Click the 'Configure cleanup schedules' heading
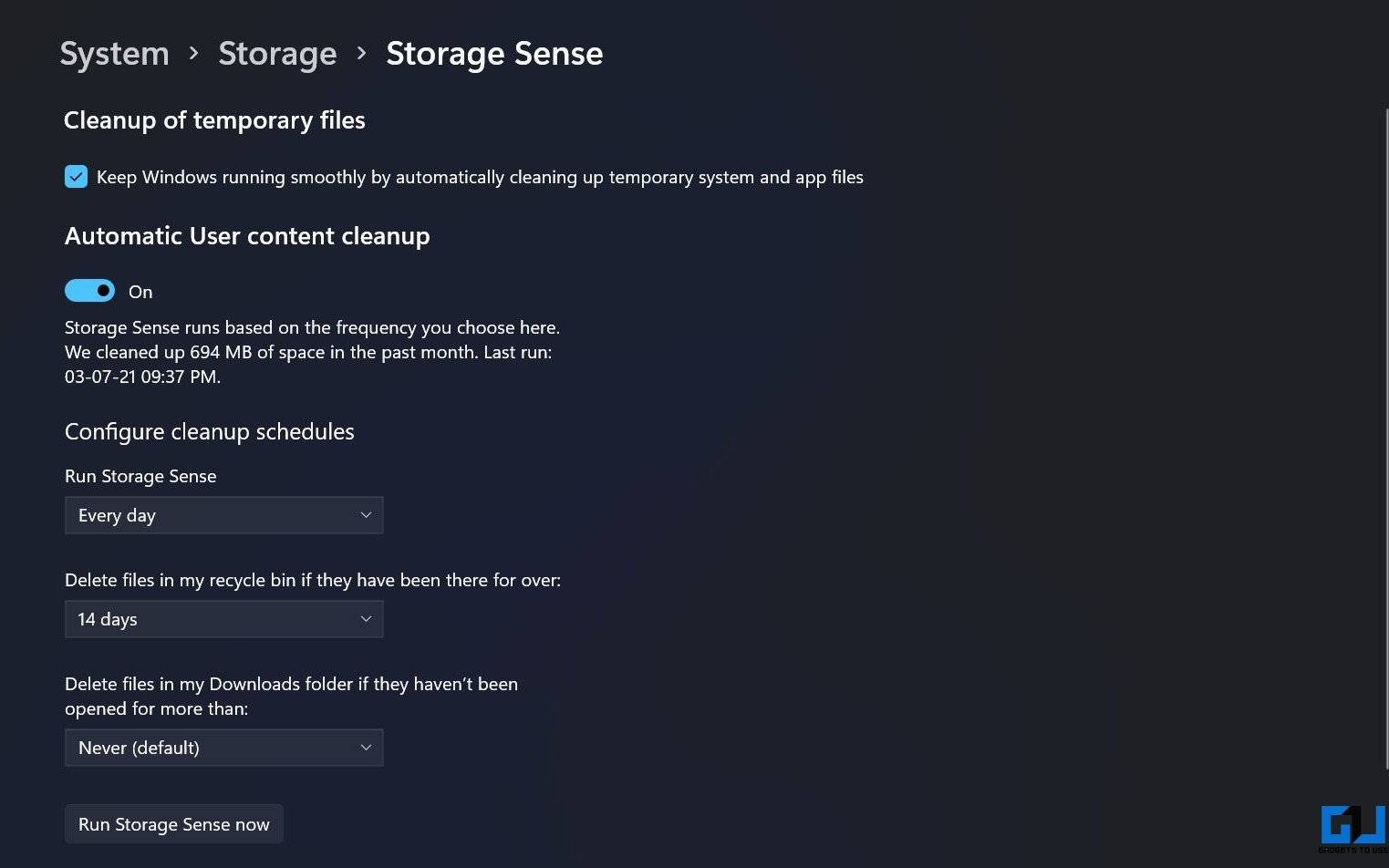The width and height of the screenshot is (1389, 868). [209, 431]
